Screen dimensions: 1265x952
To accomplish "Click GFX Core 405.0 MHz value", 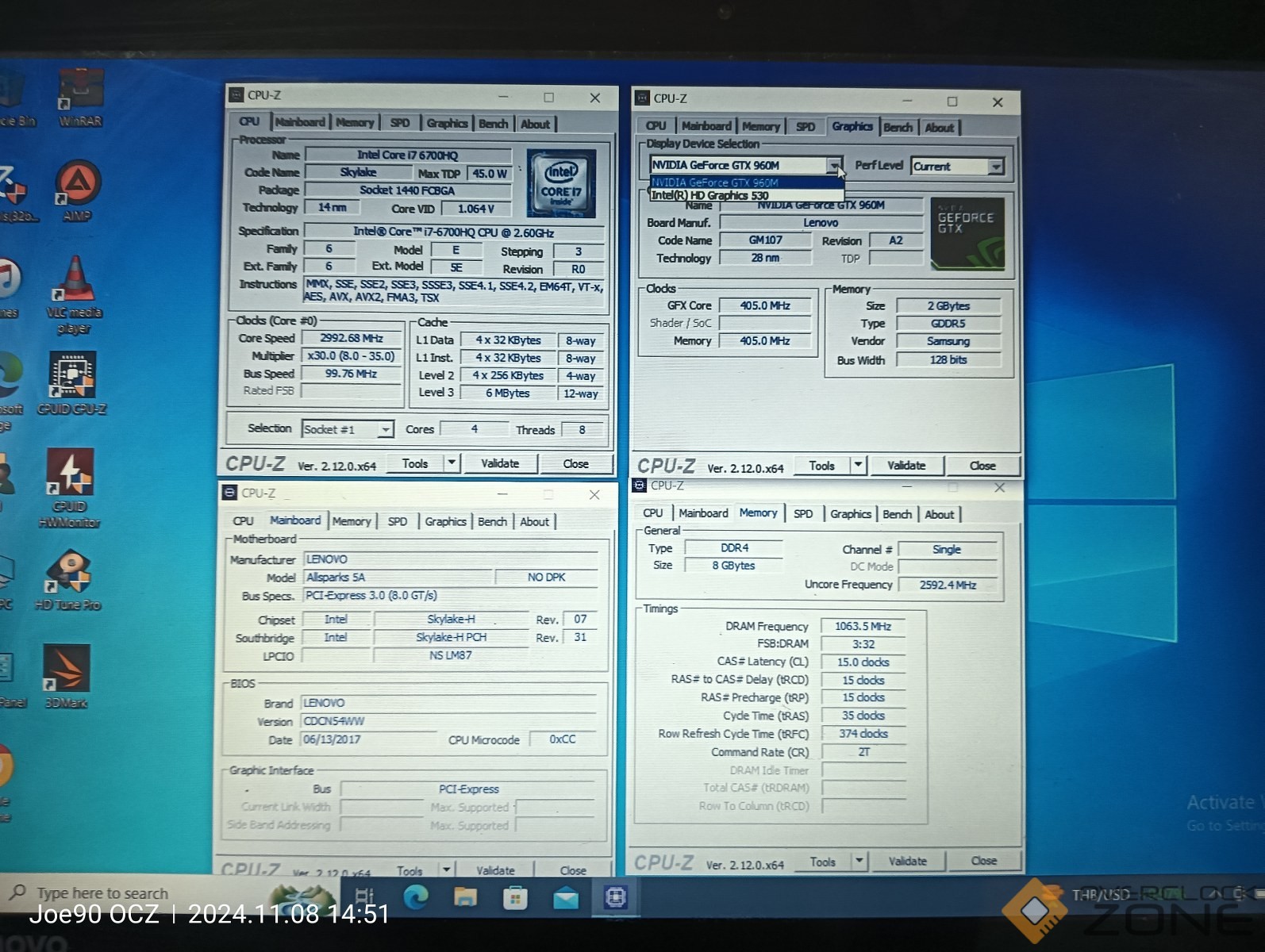I will [765, 305].
